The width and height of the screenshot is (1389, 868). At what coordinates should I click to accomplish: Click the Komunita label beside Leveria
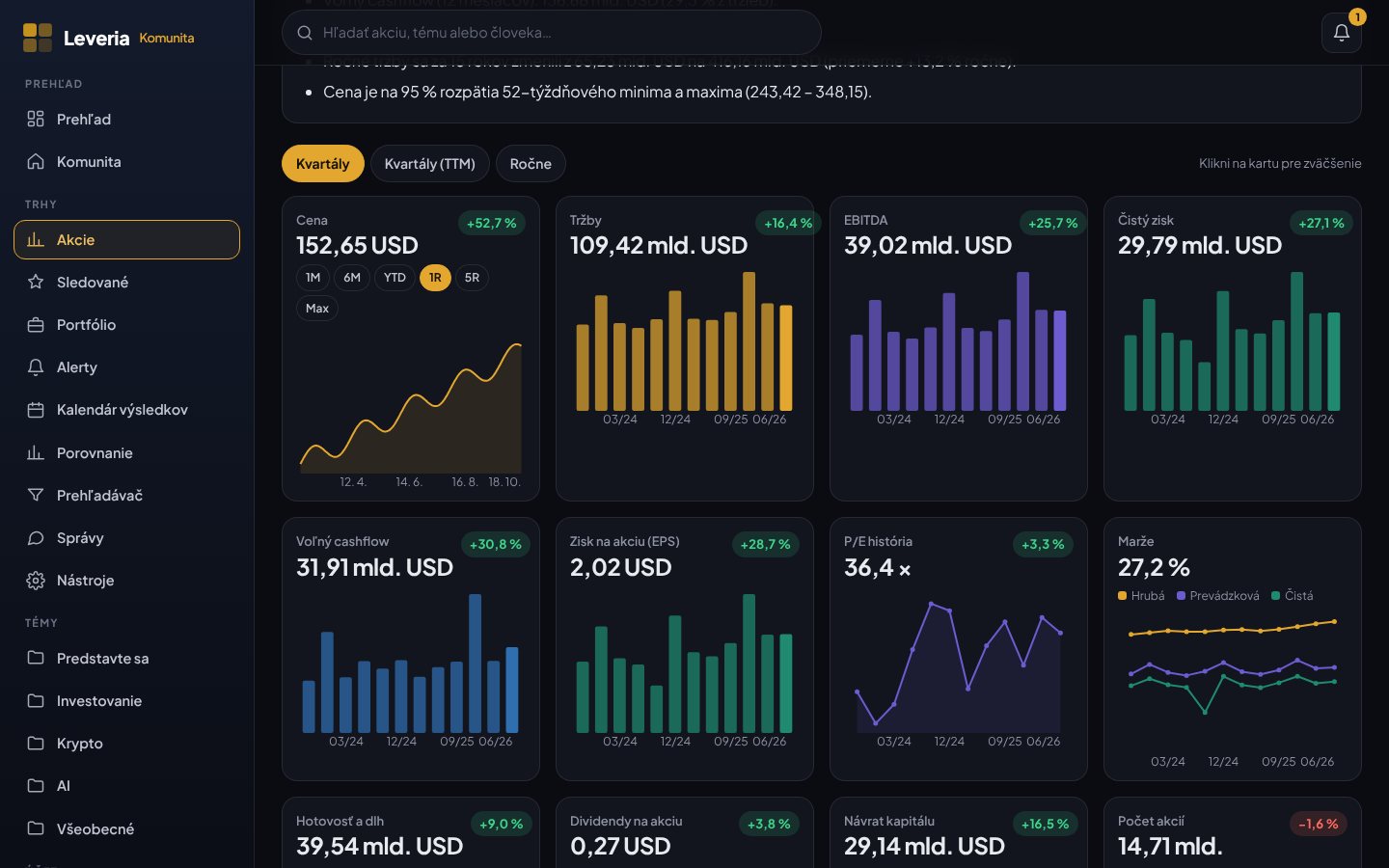(167, 38)
